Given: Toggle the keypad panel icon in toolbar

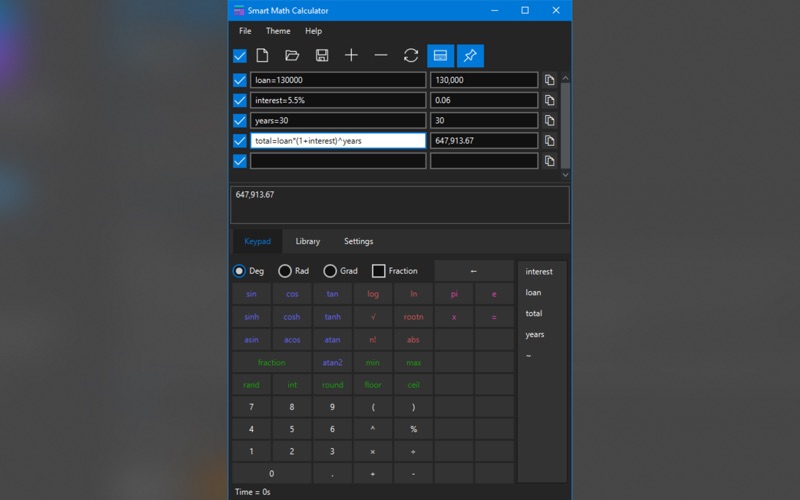Looking at the screenshot, I should tap(440, 56).
